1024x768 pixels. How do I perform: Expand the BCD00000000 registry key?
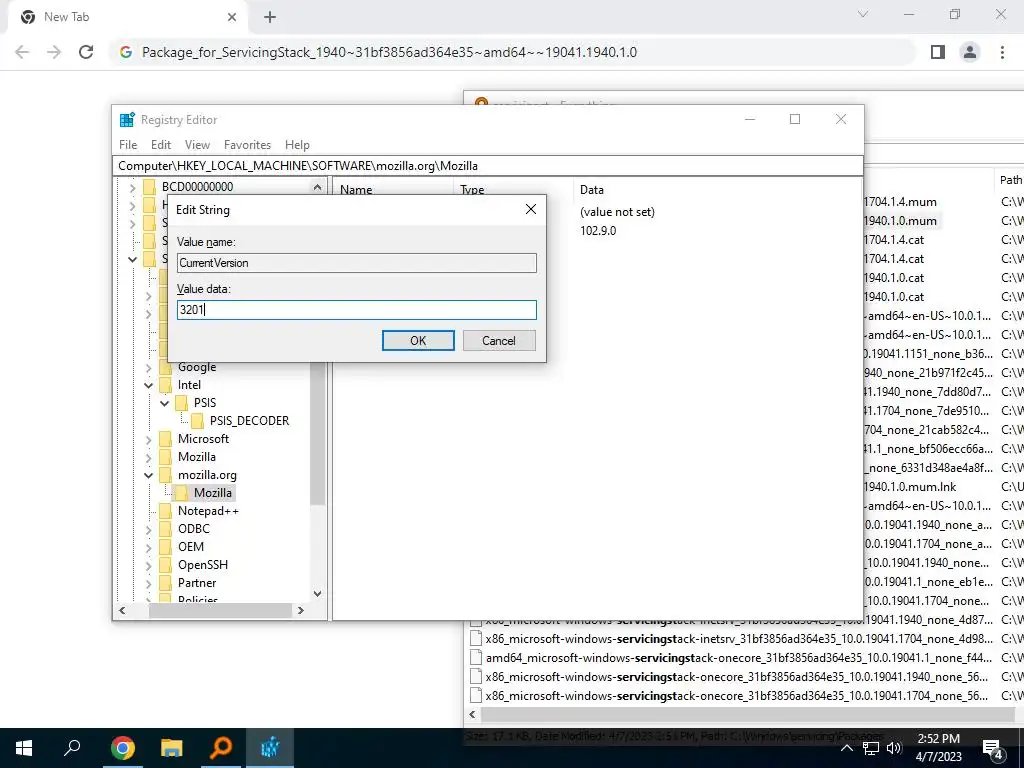coord(133,187)
